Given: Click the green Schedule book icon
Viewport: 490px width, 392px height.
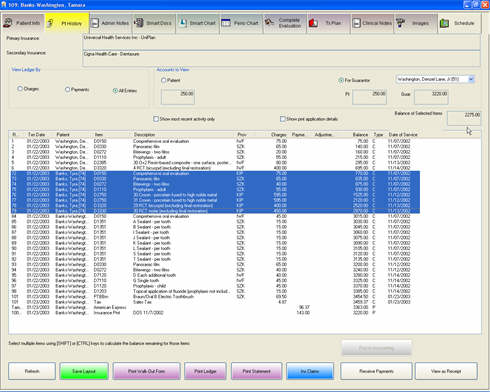Looking at the screenshot, I should click(444, 23).
